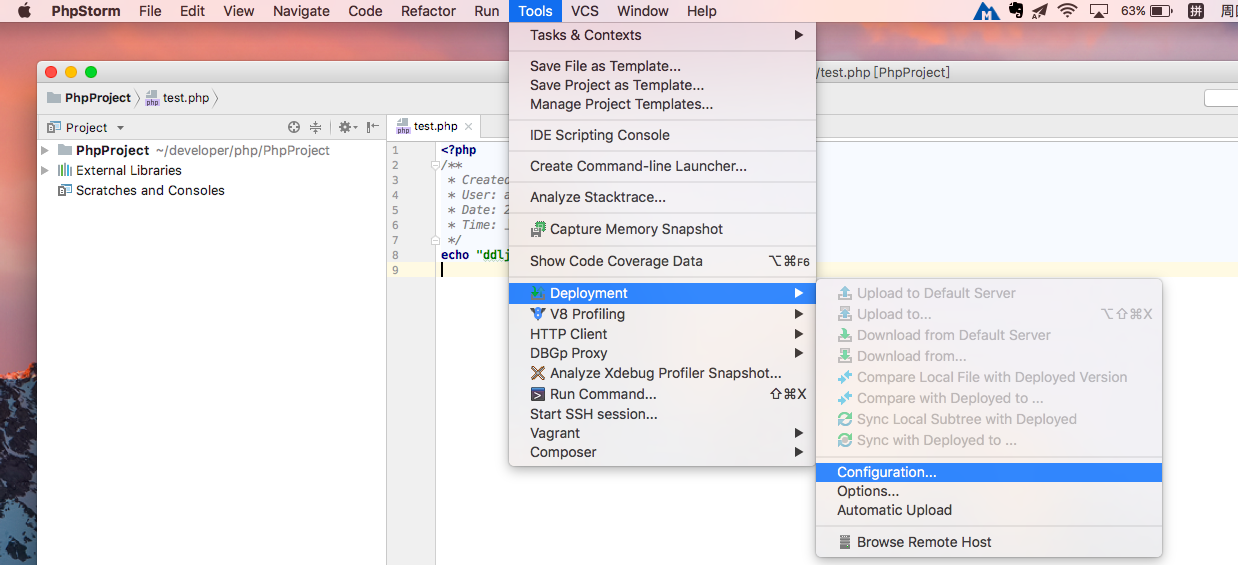Click the Browse Remote Host icon
This screenshot has height=565, width=1238.
(844, 542)
